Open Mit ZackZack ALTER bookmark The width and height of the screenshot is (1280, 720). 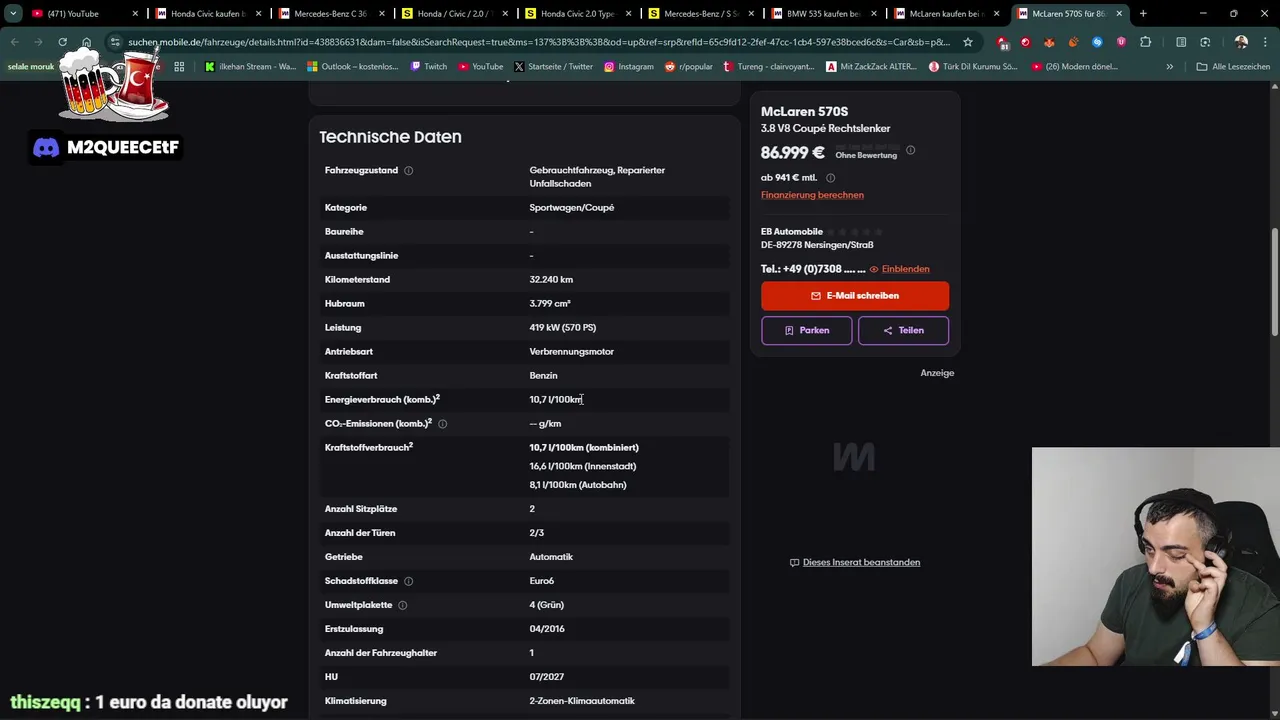pyautogui.click(x=873, y=66)
